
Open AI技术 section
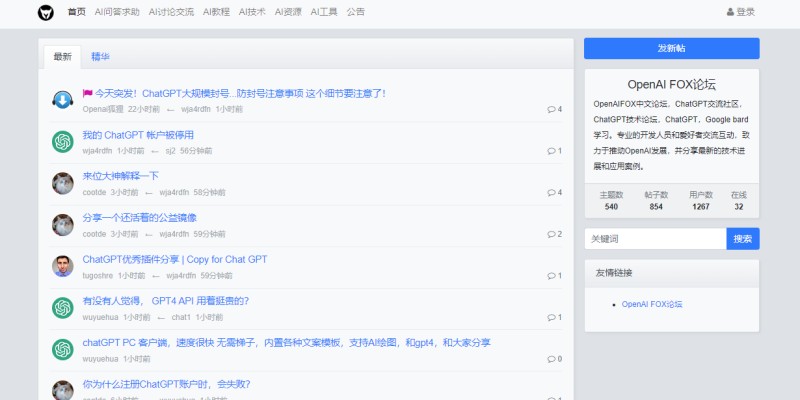(x=252, y=12)
